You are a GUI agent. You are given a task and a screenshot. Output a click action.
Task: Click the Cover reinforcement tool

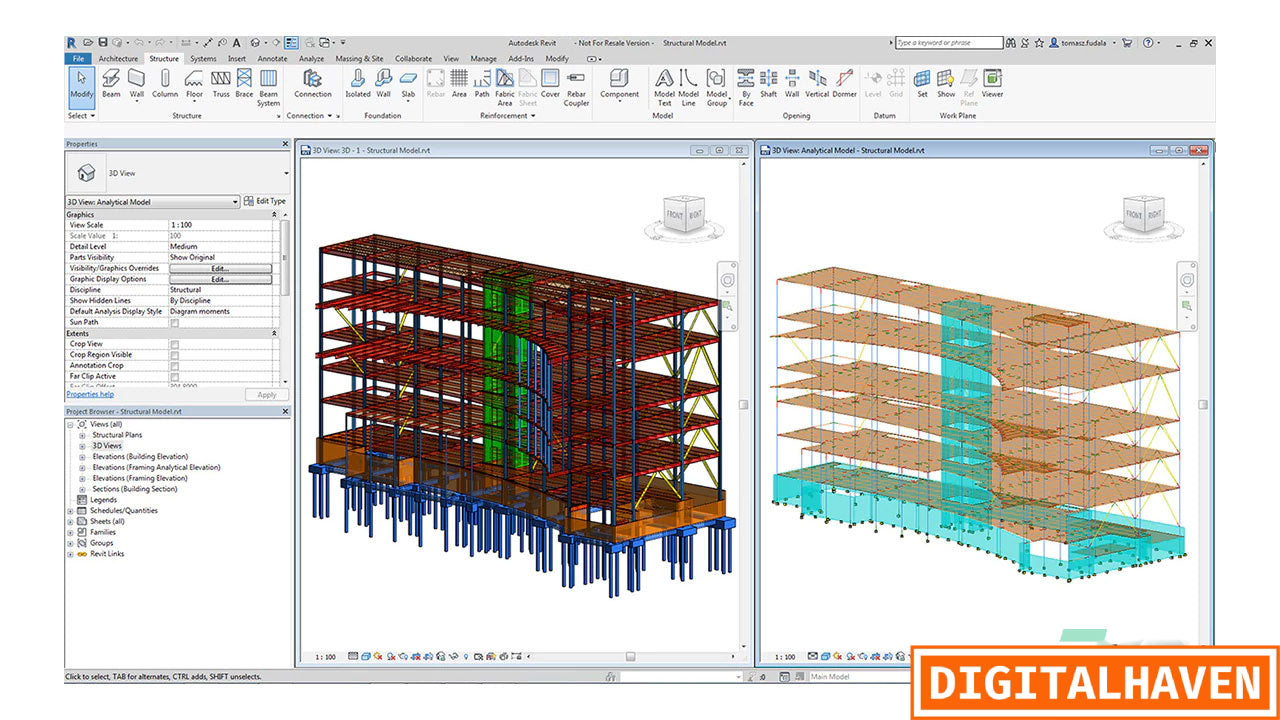(551, 84)
